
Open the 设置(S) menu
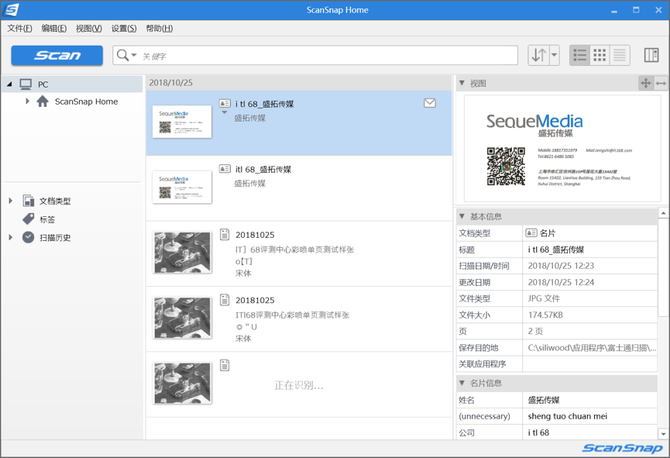(x=124, y=28)
